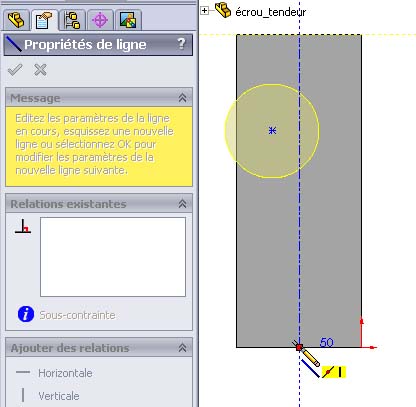Screen dimensions: 416x407
Task: Expand the écrou_tendeur tree node
Action: point(204,11)
